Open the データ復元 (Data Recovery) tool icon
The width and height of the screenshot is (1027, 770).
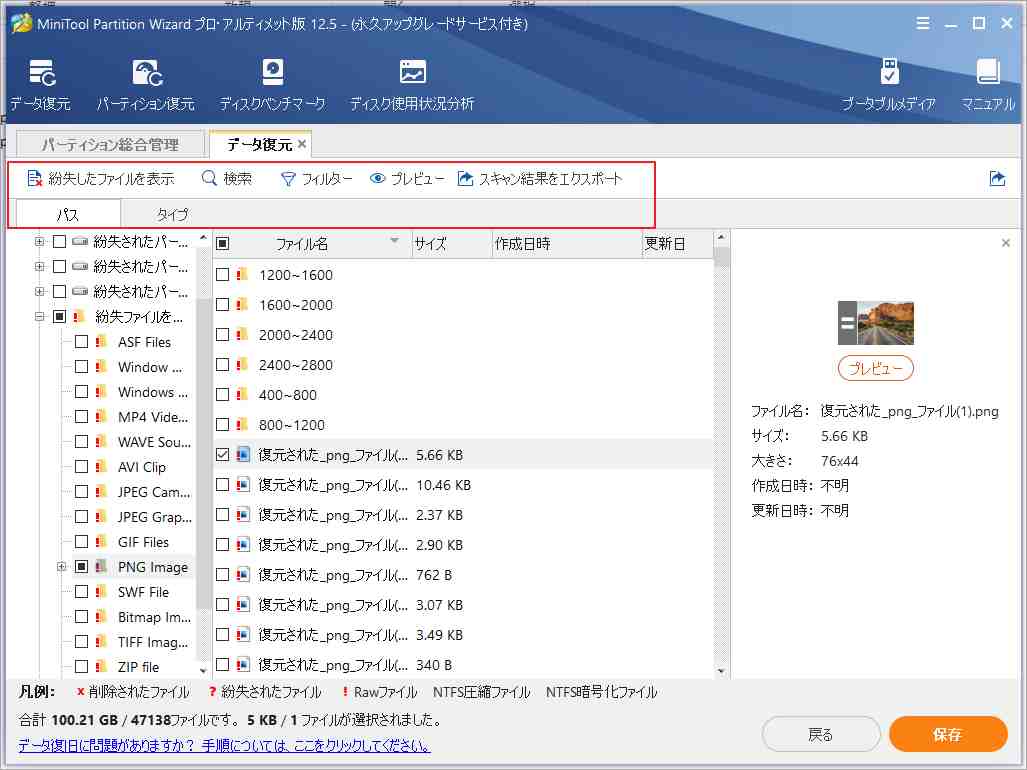[42, 73]
